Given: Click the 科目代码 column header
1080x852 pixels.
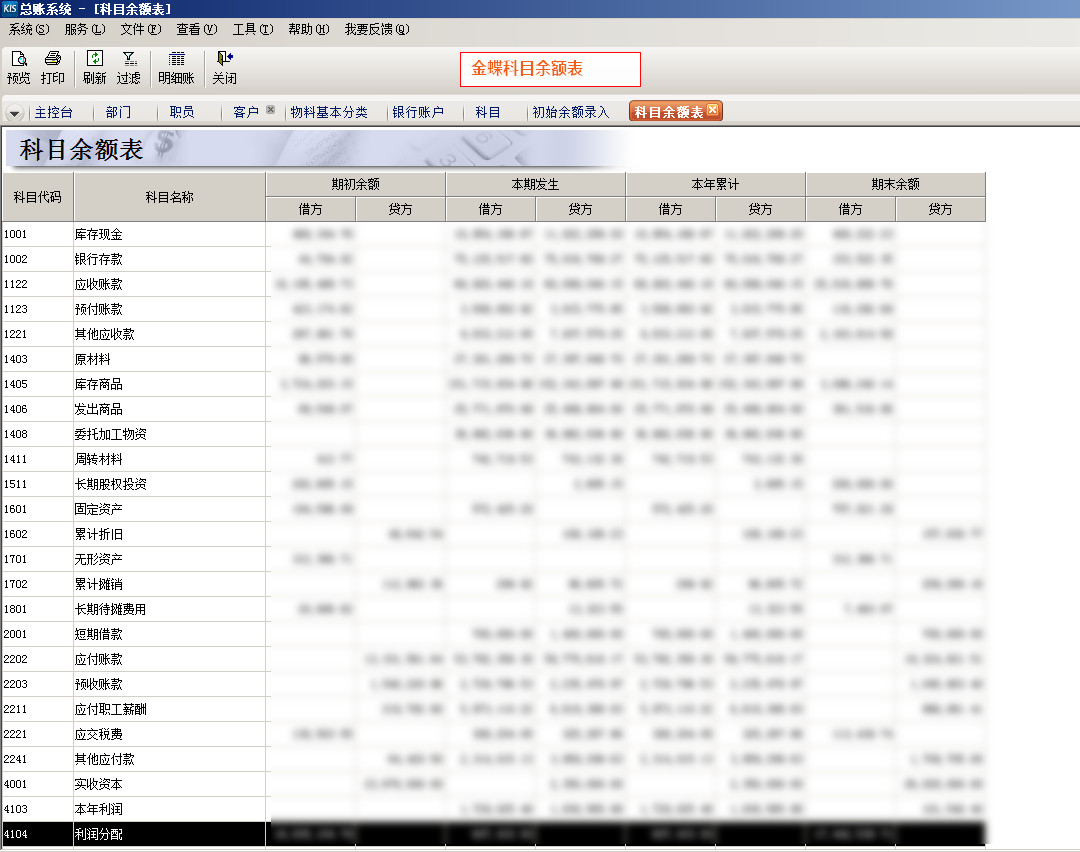Looking at the screenshot, I should point(37,197).
